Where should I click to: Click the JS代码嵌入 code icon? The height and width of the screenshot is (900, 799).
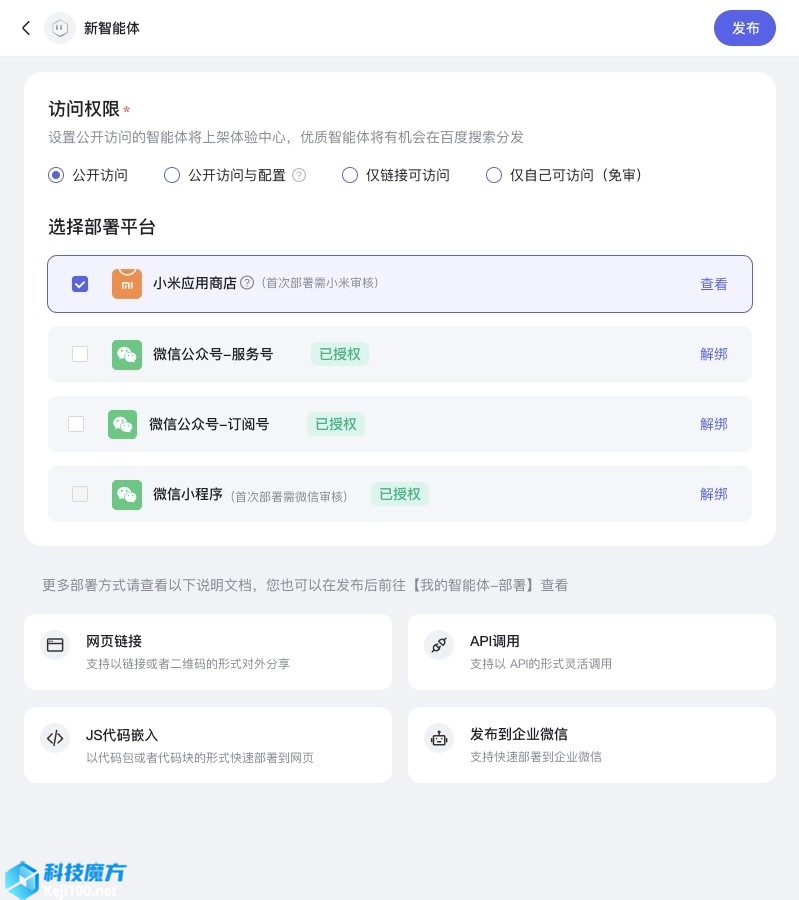pos(55,738)
